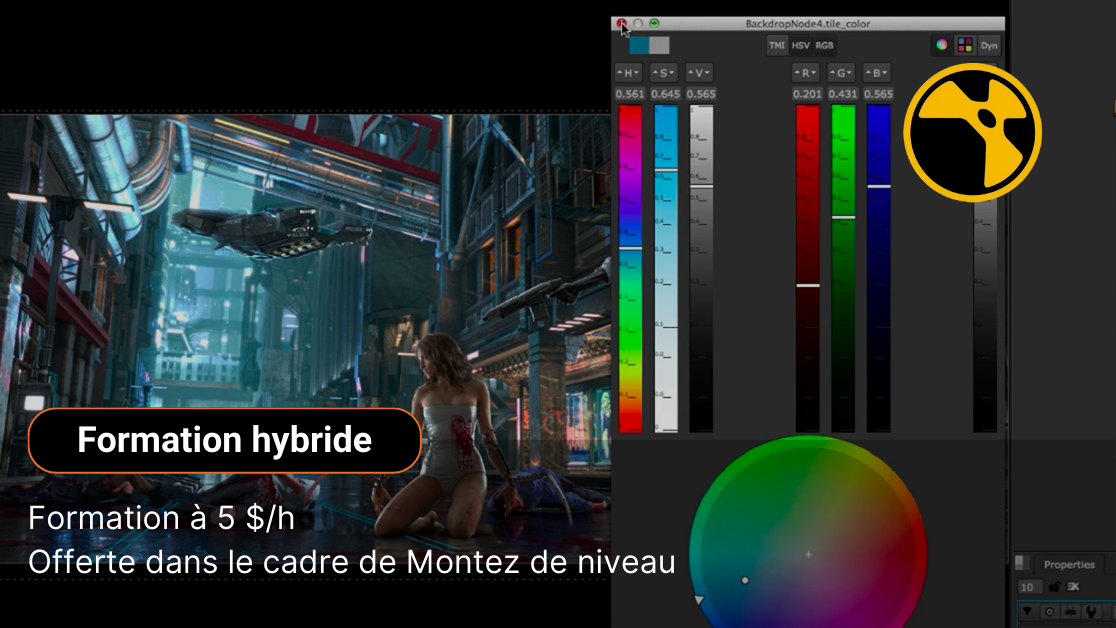This screenshot has height=628, width=1116.
Task: Click the round color wheel display icon
Action: [x=940, y=45]
